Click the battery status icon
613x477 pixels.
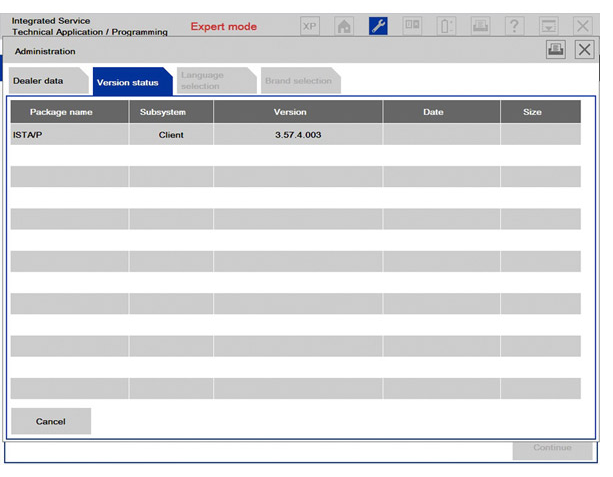tap(446, 26)
